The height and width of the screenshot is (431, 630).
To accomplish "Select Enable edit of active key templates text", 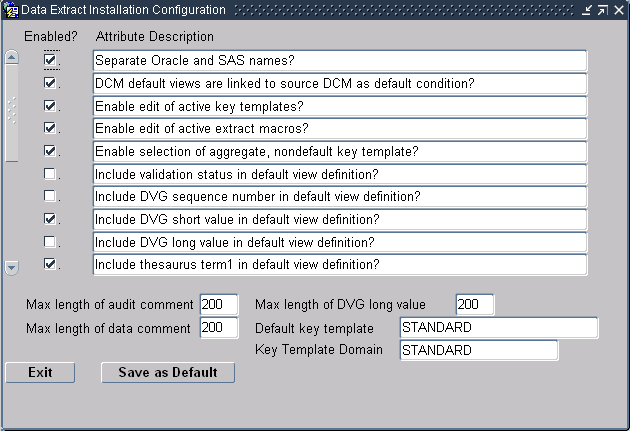I will coord(199,106).
